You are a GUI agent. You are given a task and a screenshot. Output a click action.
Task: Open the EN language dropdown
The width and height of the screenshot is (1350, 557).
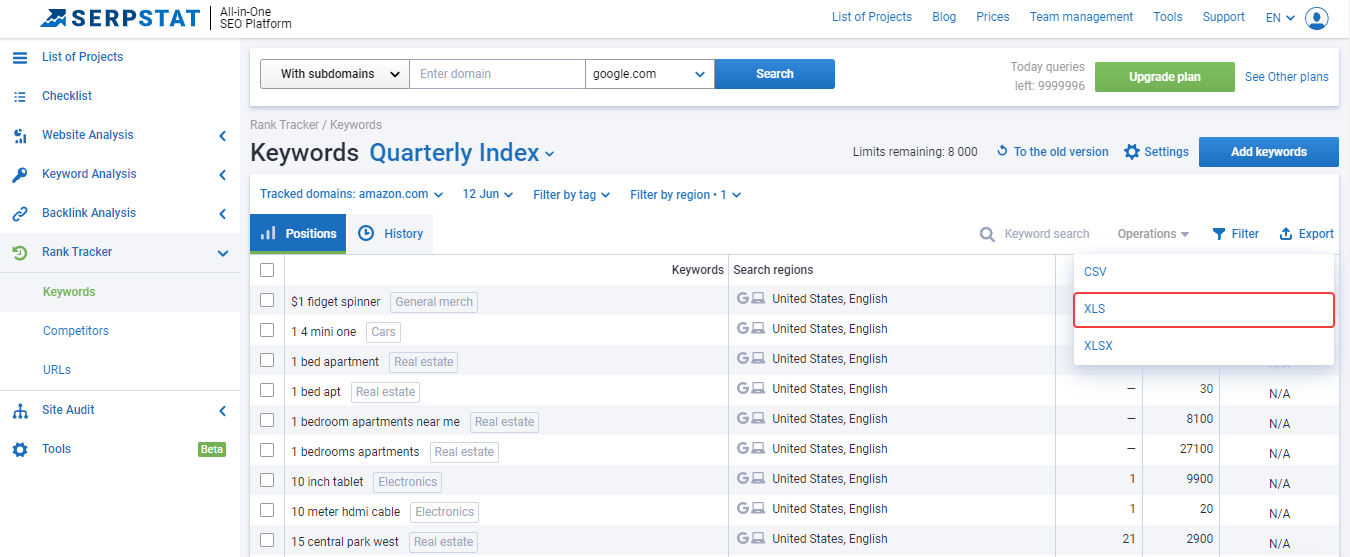[1280, 17]
